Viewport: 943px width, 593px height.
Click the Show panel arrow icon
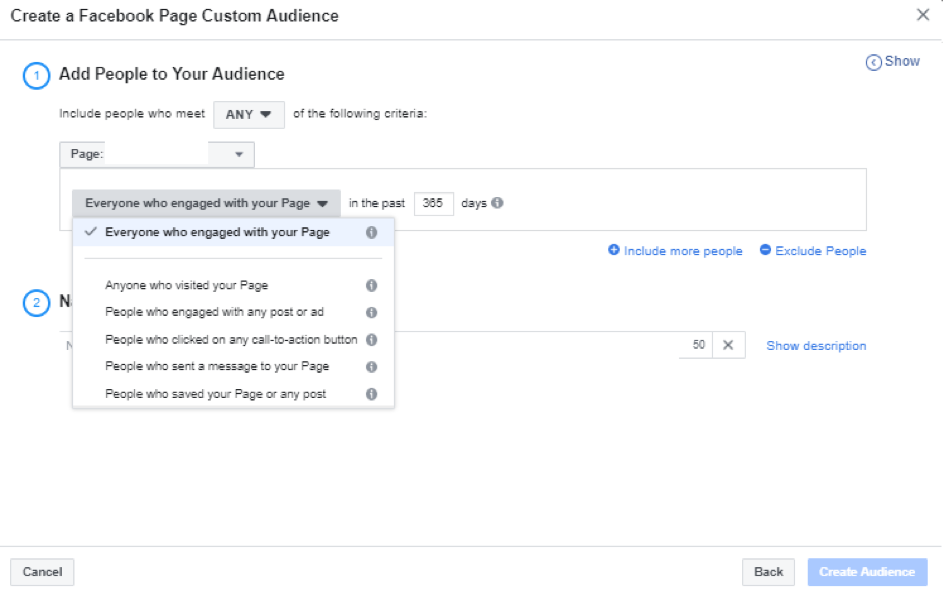(873, 62)
